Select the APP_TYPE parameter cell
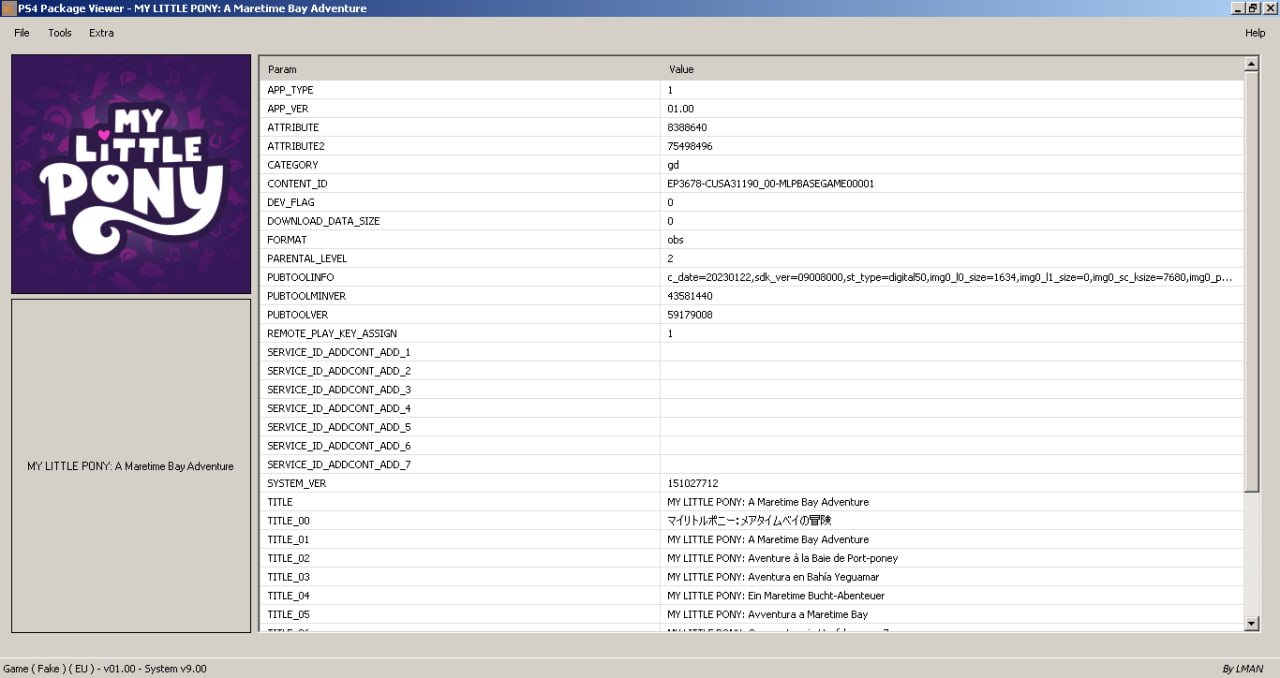The image size is (1280, 678). click(x=460, y=90)
